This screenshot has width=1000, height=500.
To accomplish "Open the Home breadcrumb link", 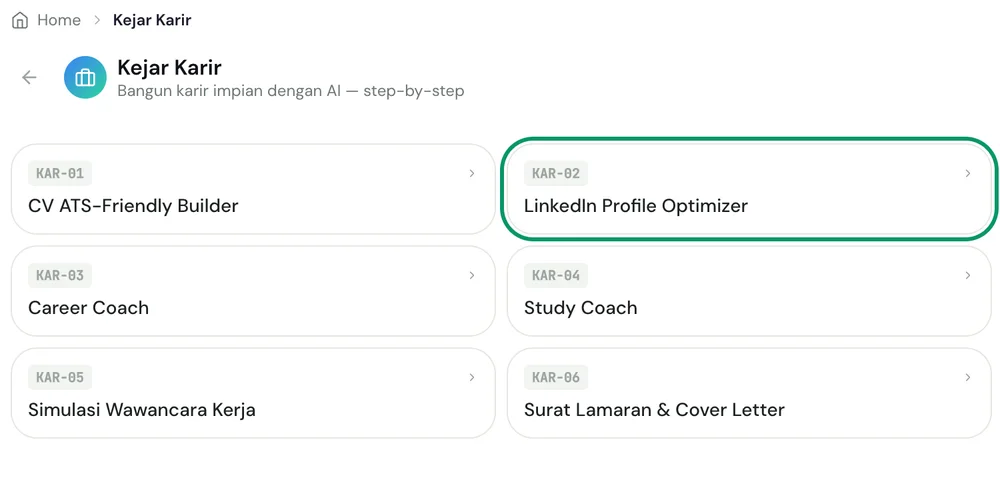I will click(59, 20).
